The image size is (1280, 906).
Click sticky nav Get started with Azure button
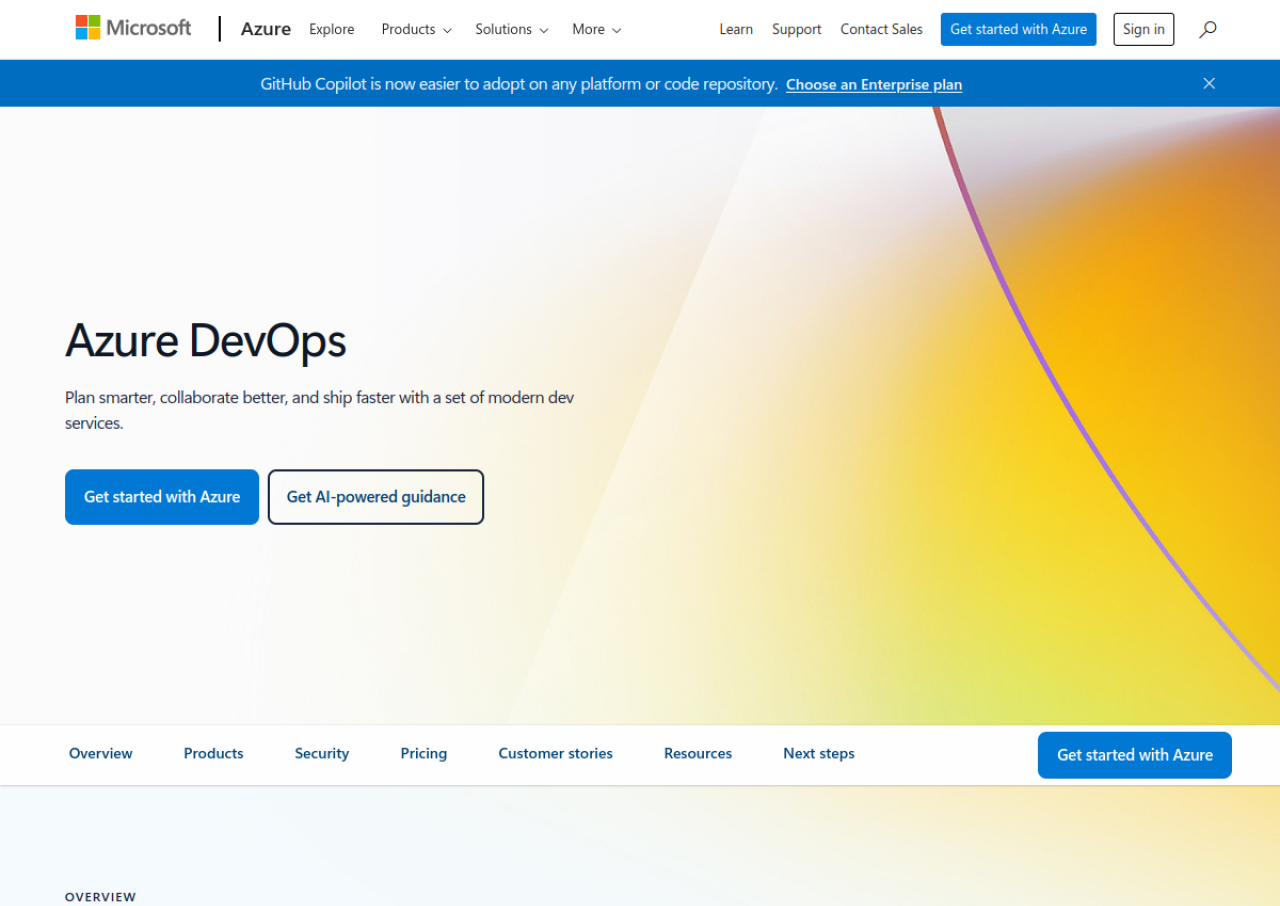click(1135, 755)
